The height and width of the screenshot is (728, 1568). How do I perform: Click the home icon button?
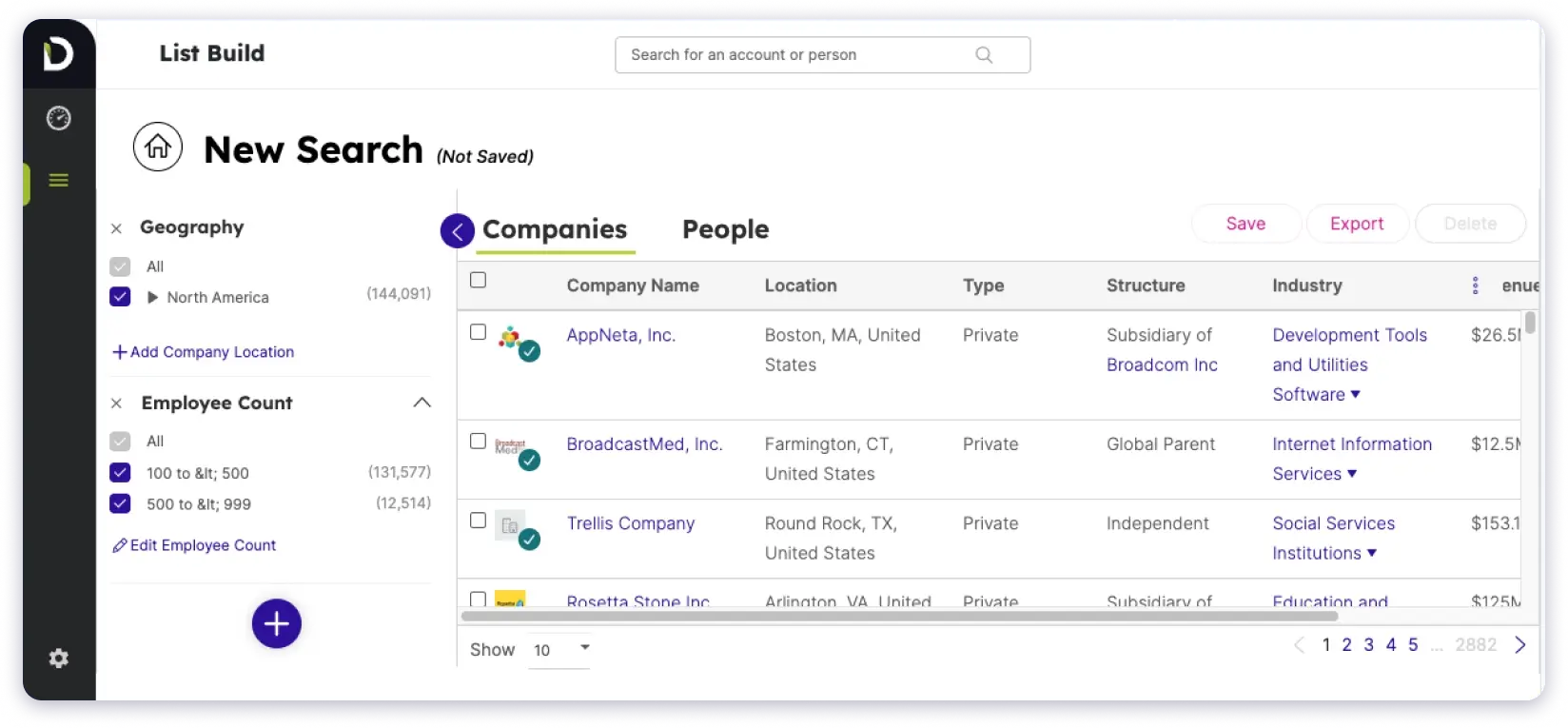158,147
